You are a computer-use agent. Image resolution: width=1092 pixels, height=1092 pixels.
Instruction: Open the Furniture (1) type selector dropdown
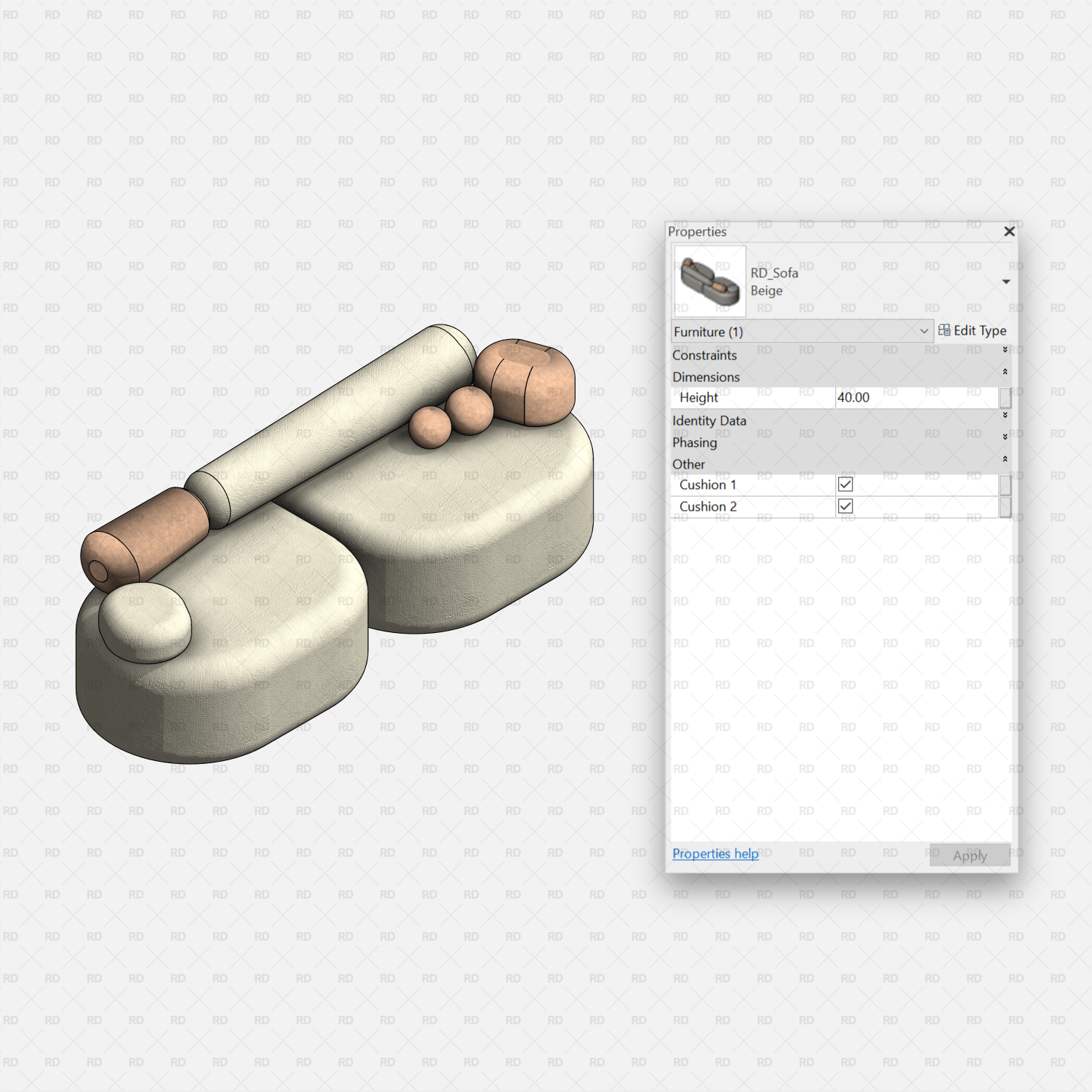tap(924, 331)
